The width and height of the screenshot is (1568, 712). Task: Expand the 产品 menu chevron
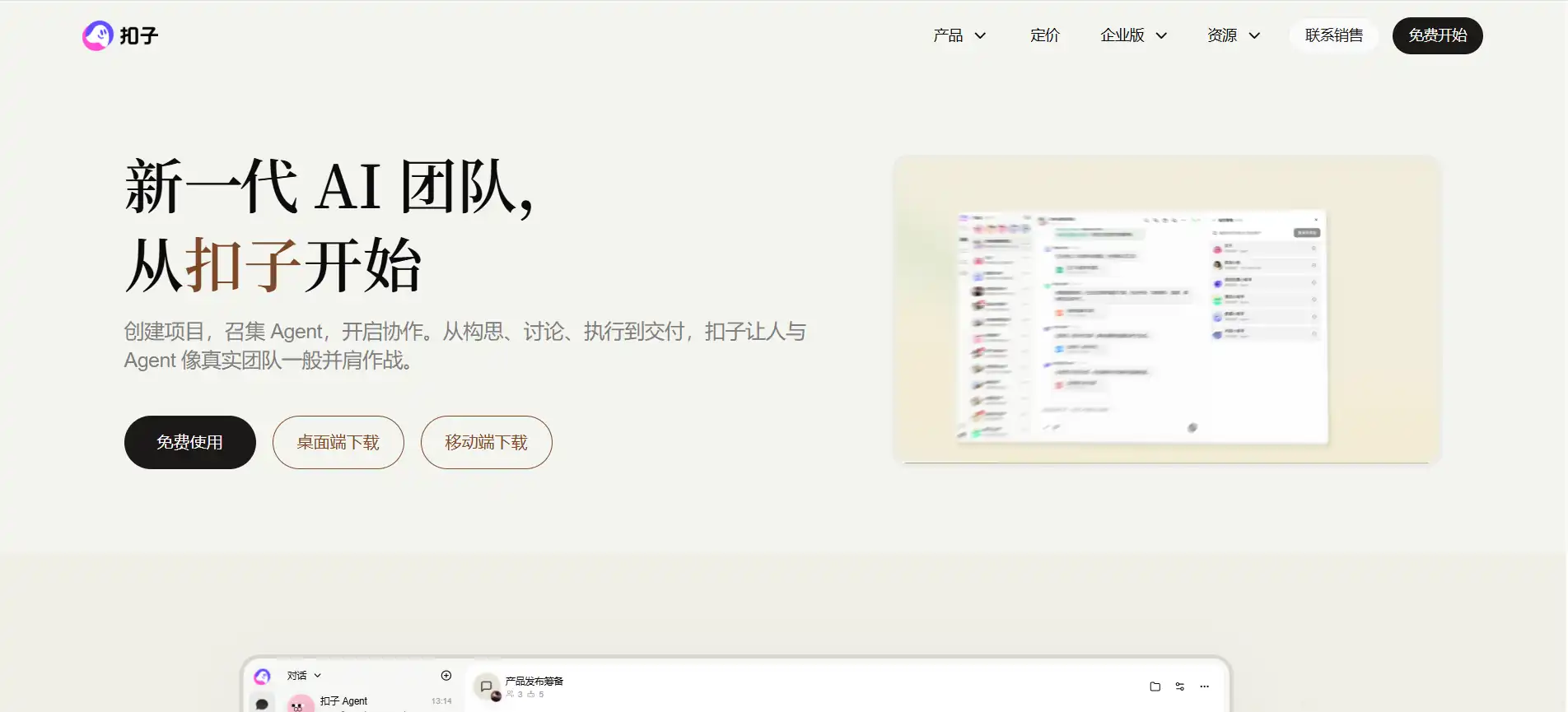point(980,35)
